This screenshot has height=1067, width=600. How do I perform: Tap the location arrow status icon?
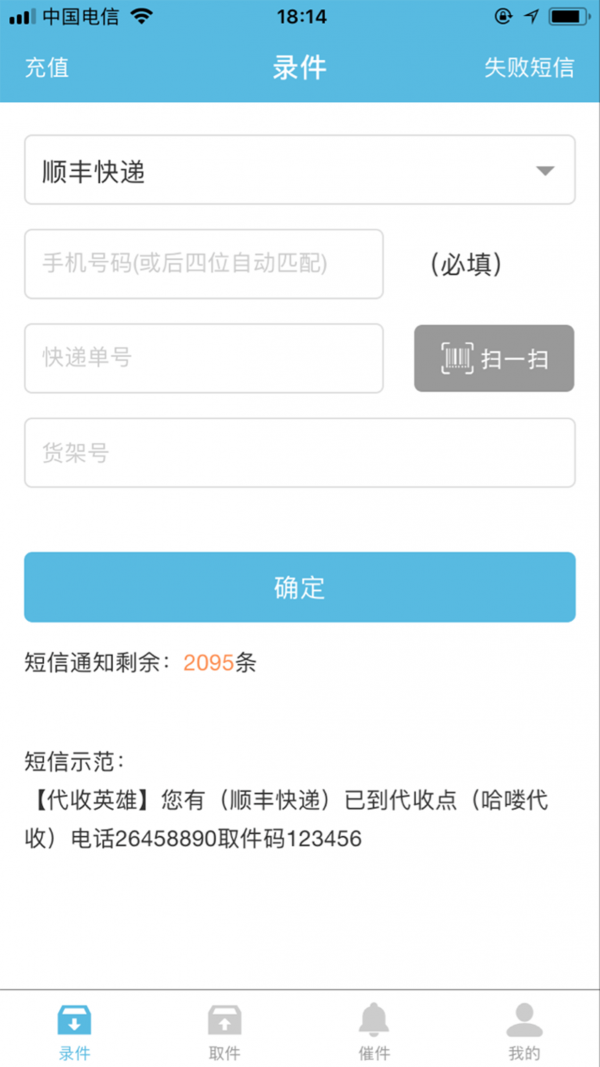point(531,17)
